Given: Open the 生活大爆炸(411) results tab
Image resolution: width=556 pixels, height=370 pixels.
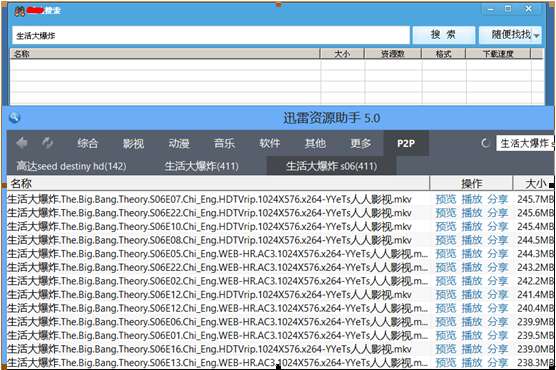Looking at the screenshot, I should (x=201, y=166).
